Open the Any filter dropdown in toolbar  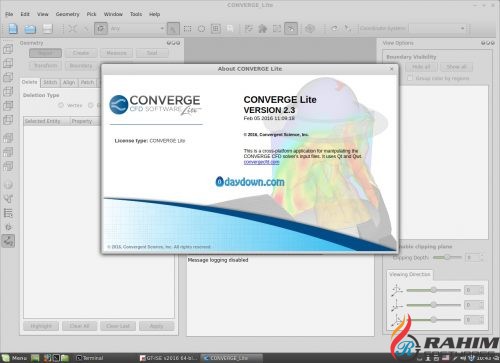(137, 29)
